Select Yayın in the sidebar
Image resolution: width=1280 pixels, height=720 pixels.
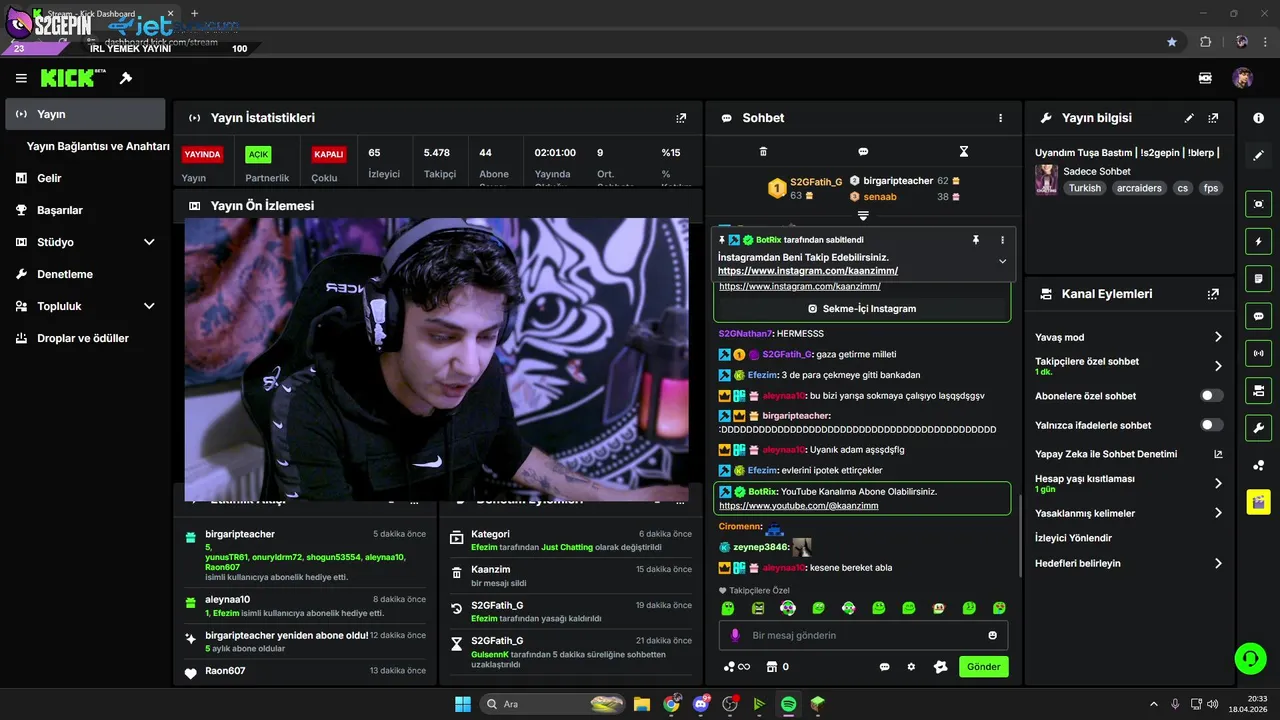85,114
